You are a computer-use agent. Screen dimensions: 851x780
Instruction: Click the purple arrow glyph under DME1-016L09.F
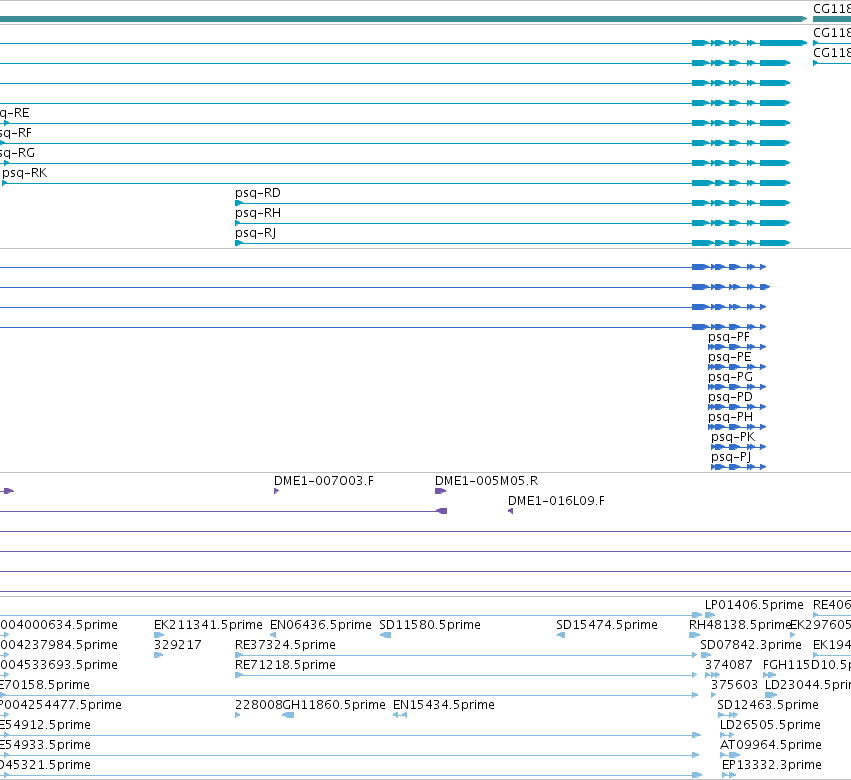(x=511, y=511)
